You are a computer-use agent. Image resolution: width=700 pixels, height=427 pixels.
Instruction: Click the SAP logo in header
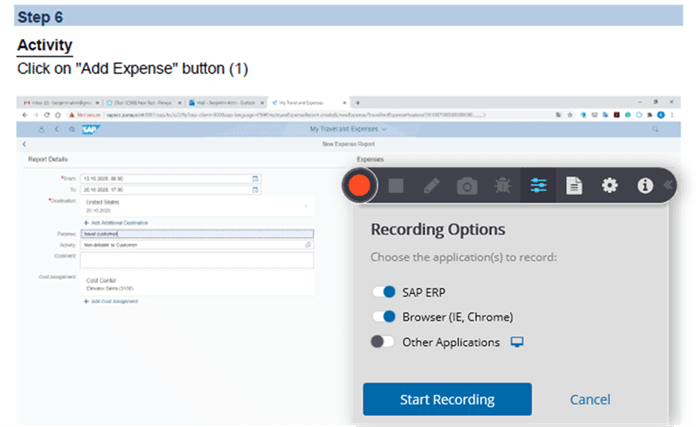click(x=91, y=130)
